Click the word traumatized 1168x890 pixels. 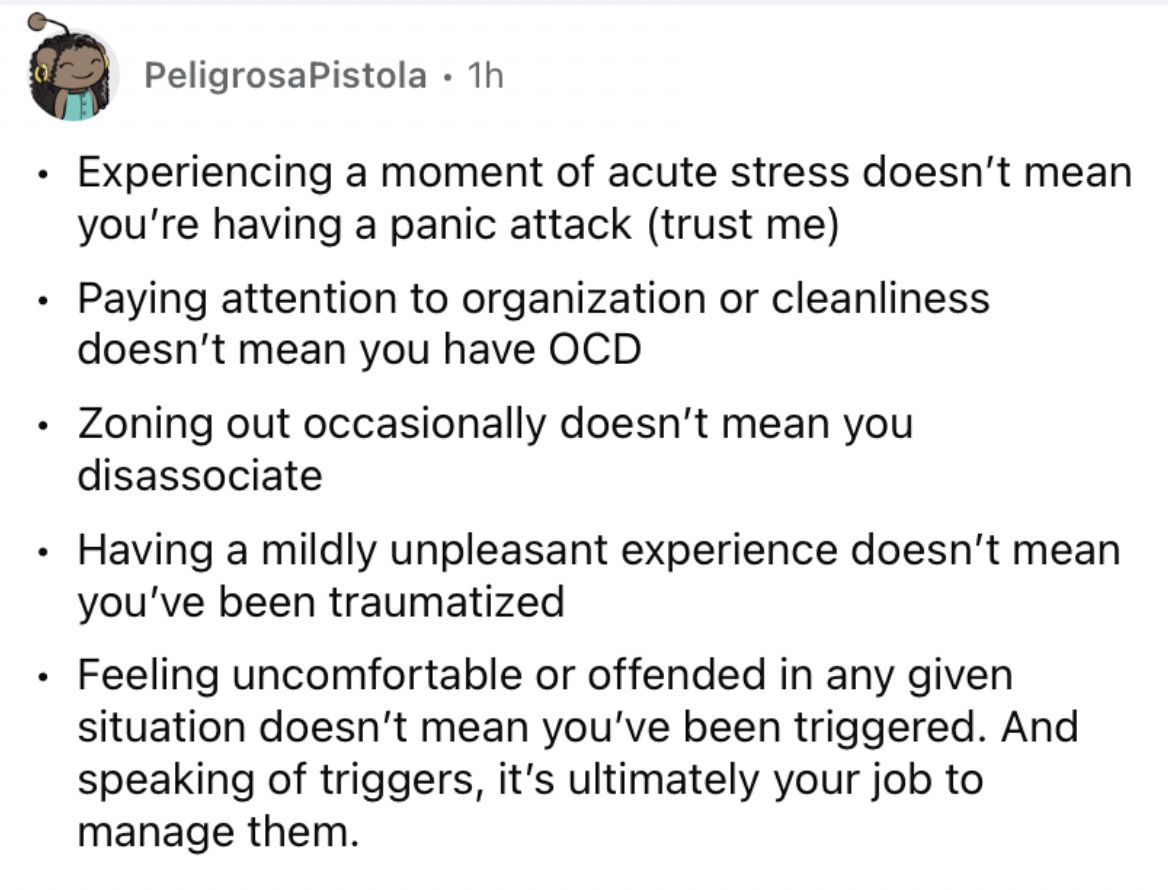[447, 601]
